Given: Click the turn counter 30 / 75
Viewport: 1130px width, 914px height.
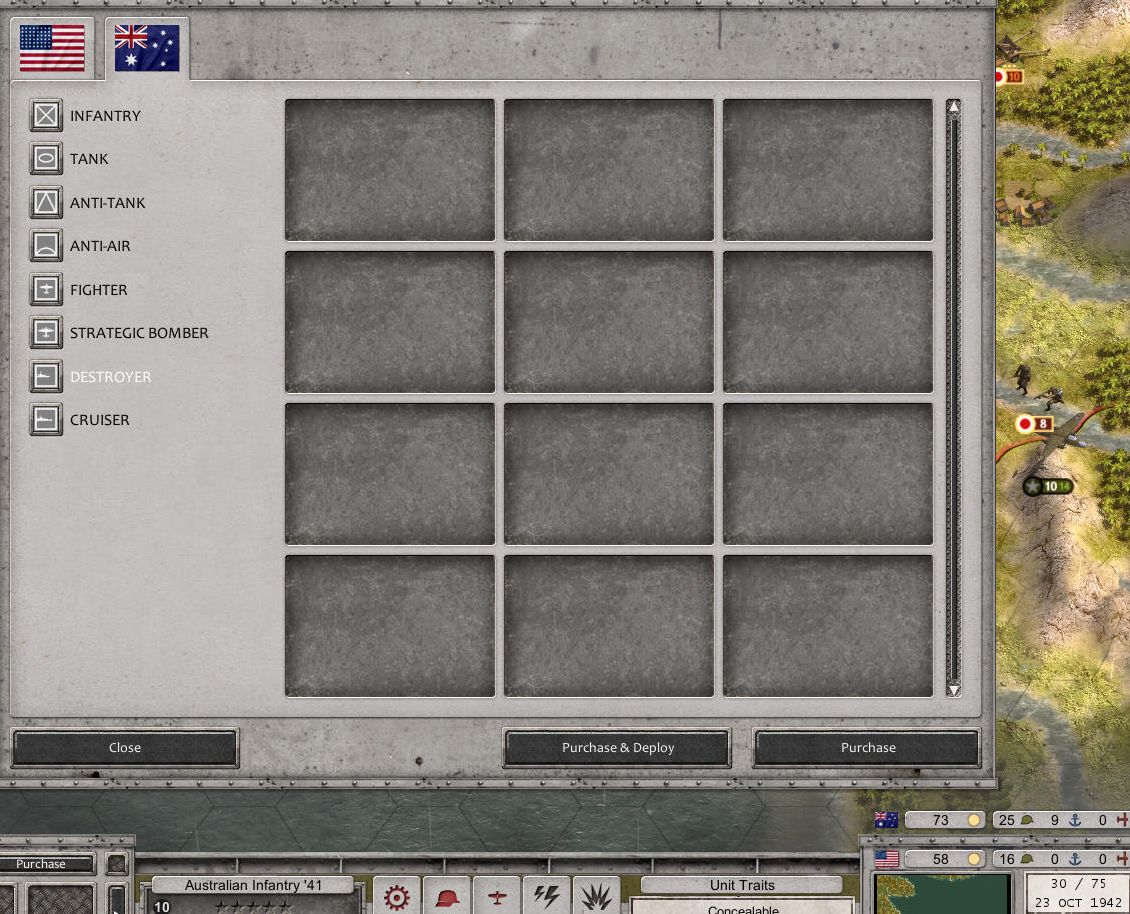Looking at the screenshot, I should click(1078, 884).
